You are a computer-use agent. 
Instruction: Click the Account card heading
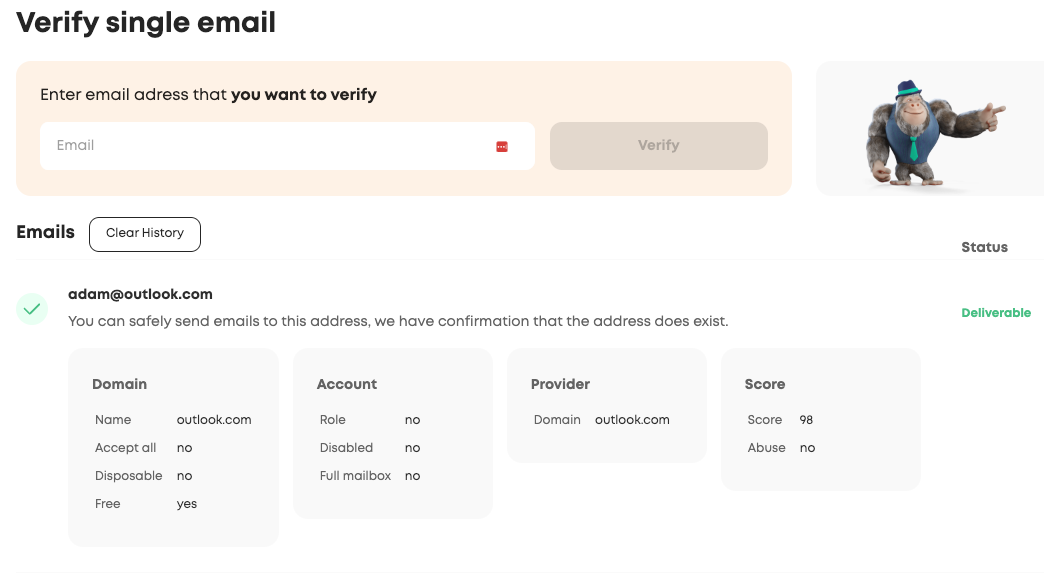point(346,384)
